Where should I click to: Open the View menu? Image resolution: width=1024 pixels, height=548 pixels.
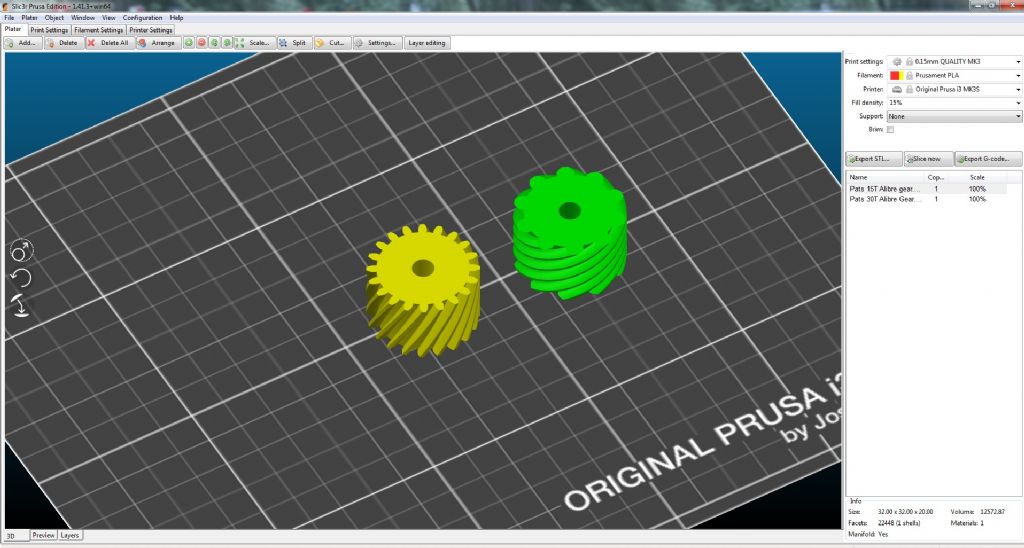point(108,18)
